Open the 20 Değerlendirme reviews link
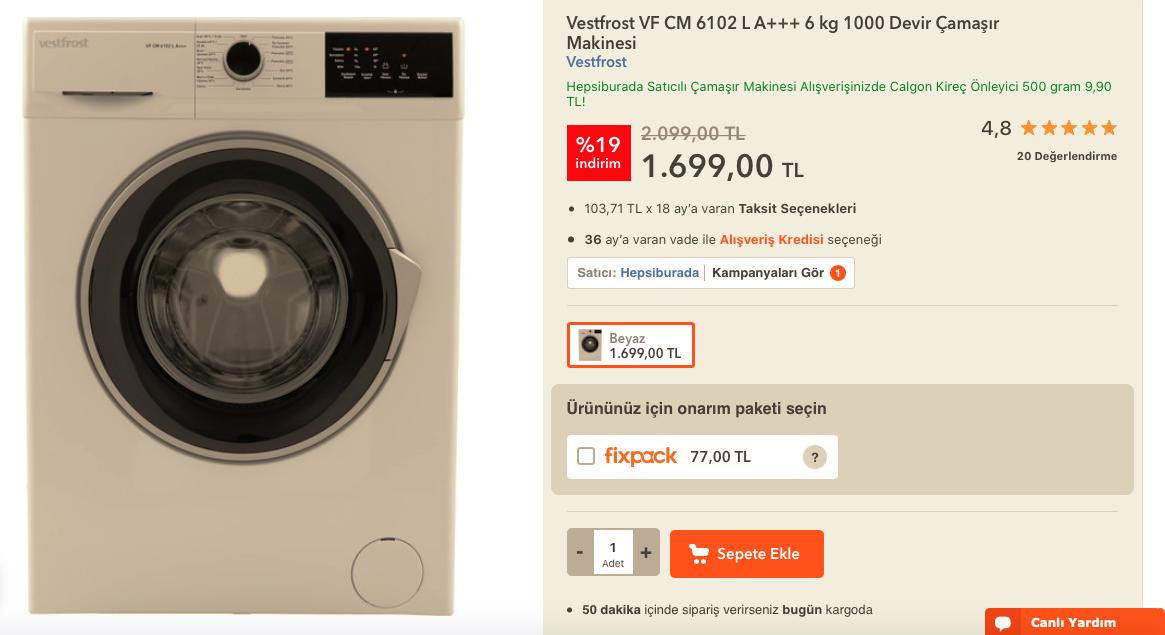 [1066, 156]
